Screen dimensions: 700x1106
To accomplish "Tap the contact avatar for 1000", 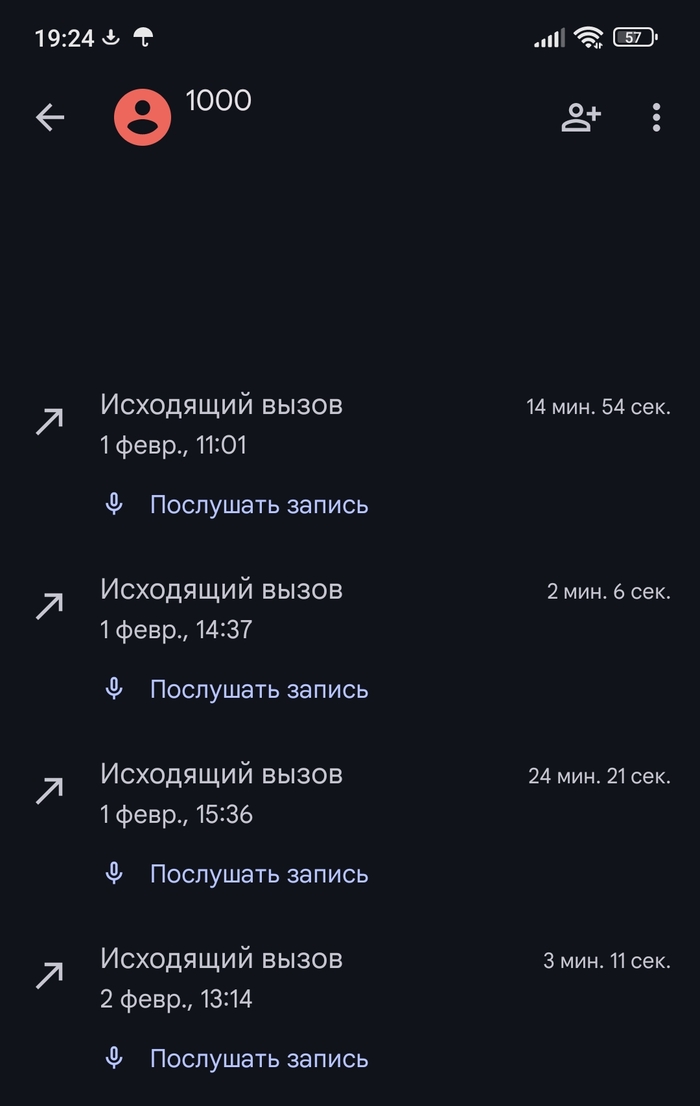I will tap(142, 118).
